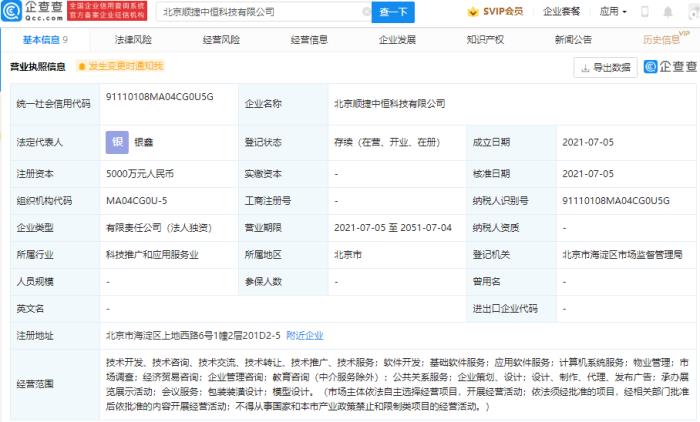
Task: Open the 经营风险 tab
Action: pyautogui.click(x=221, y=40)
